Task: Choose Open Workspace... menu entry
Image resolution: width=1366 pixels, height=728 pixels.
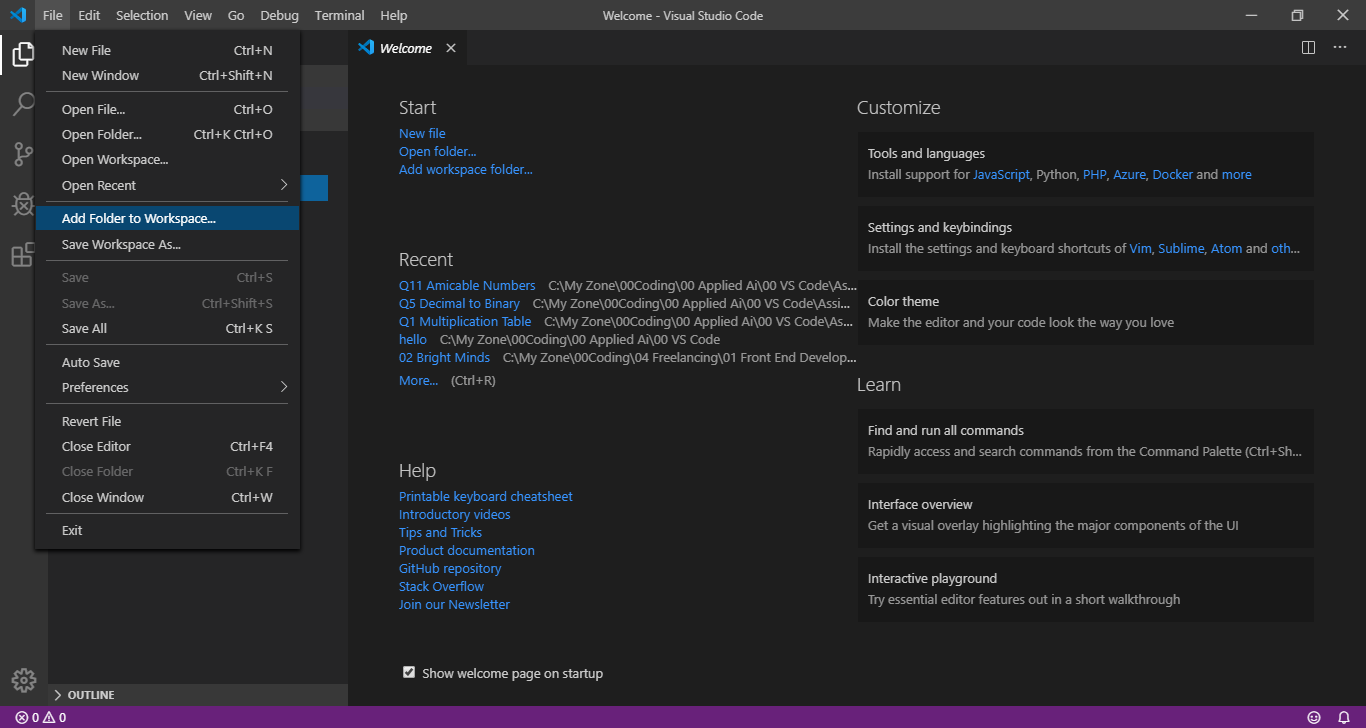Action: coord(167,159)
